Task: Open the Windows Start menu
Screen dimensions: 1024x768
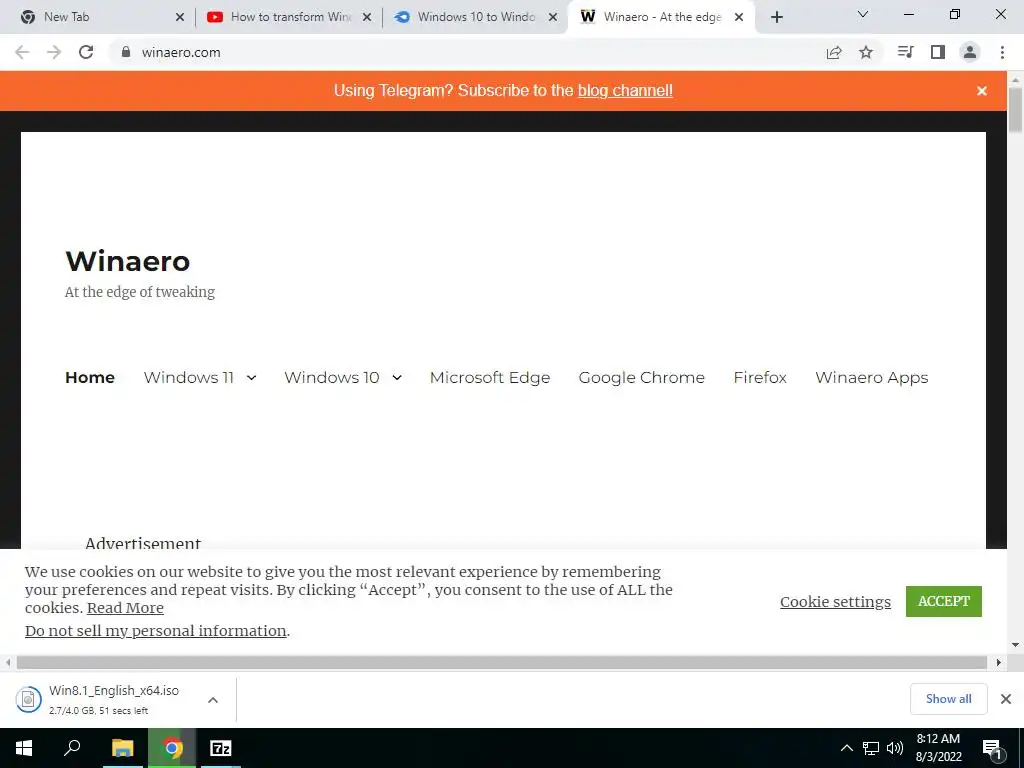Action: coord(24,748)
